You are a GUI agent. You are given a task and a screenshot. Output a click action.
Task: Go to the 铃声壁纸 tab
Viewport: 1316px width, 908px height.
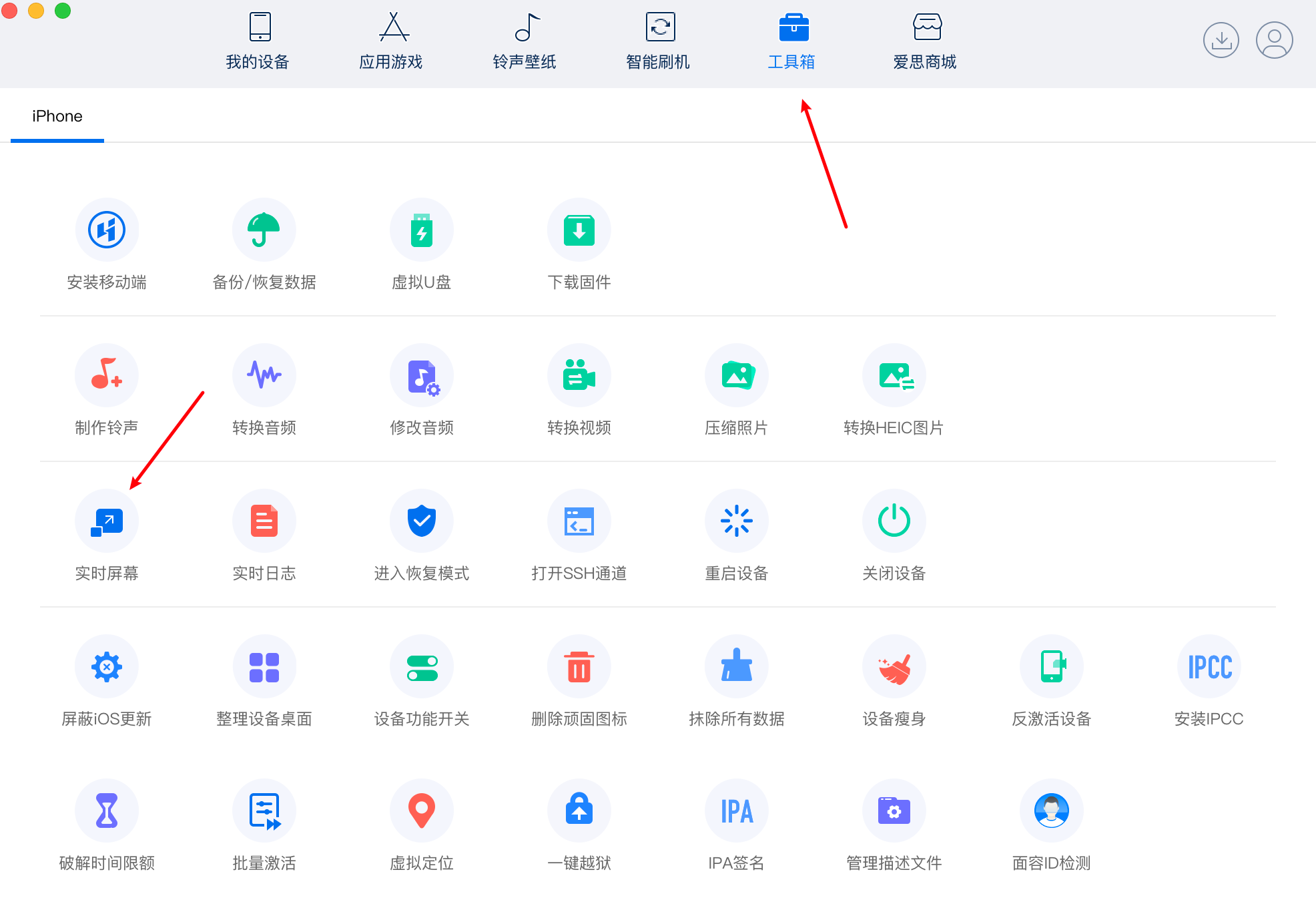[x=525, y=41]
